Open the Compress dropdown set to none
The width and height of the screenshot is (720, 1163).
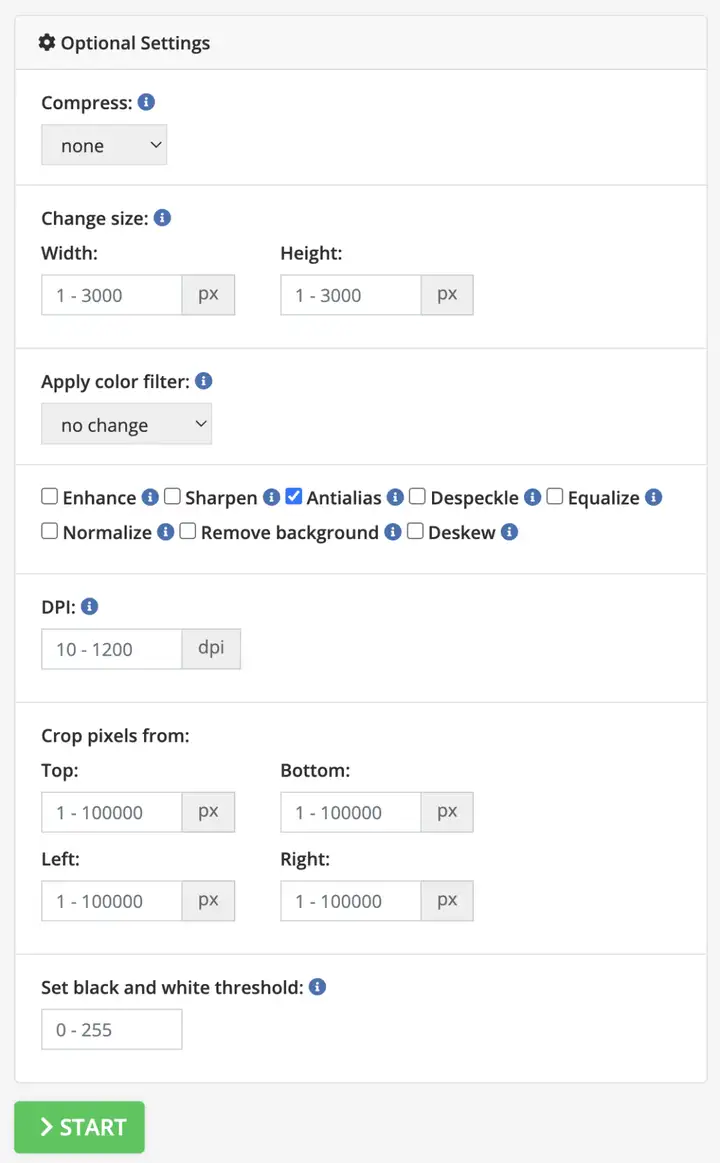tap(104, 145)
